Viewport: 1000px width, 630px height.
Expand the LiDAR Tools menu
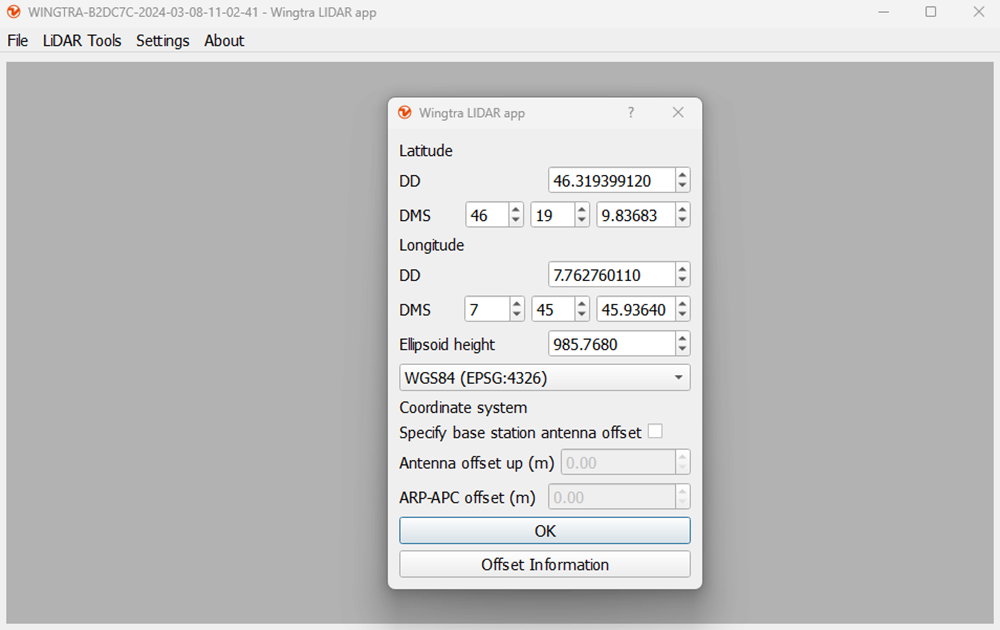[82, 41]
